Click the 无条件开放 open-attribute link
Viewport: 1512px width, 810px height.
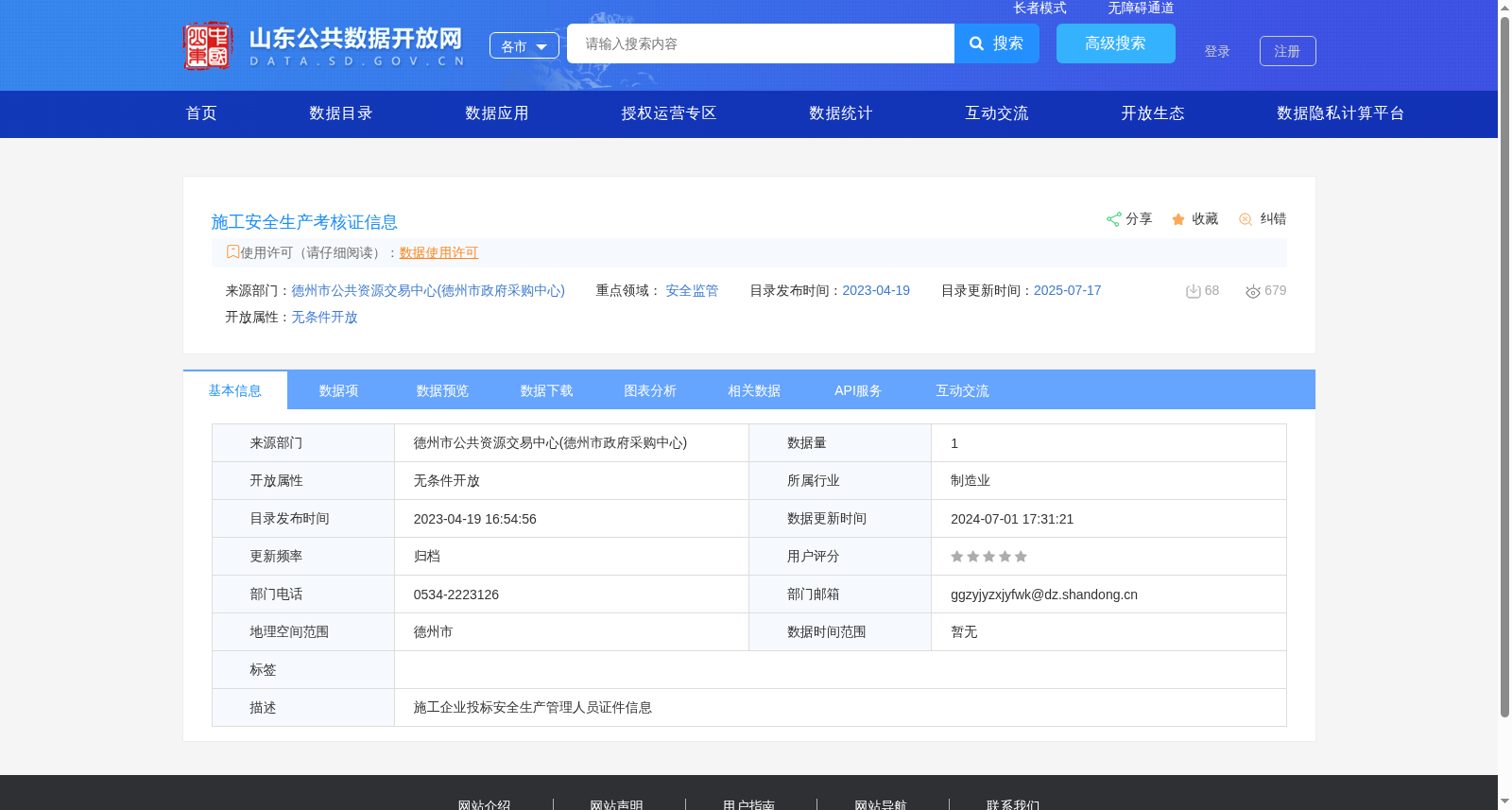324,317
